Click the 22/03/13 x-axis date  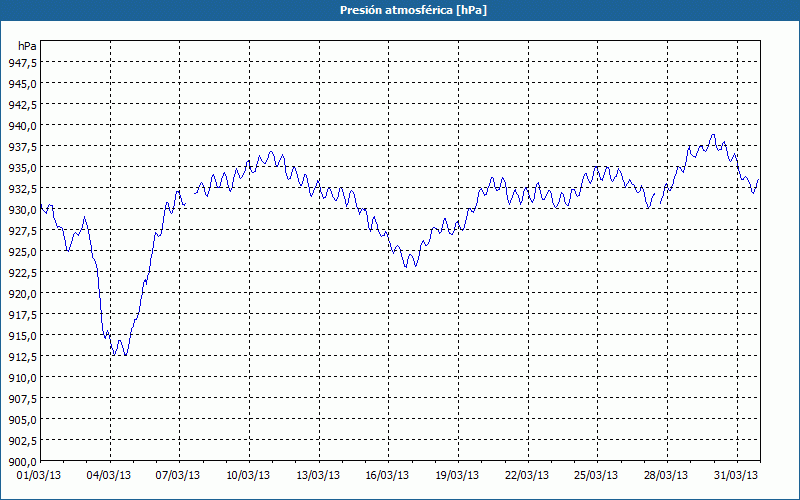click(527, 476)
